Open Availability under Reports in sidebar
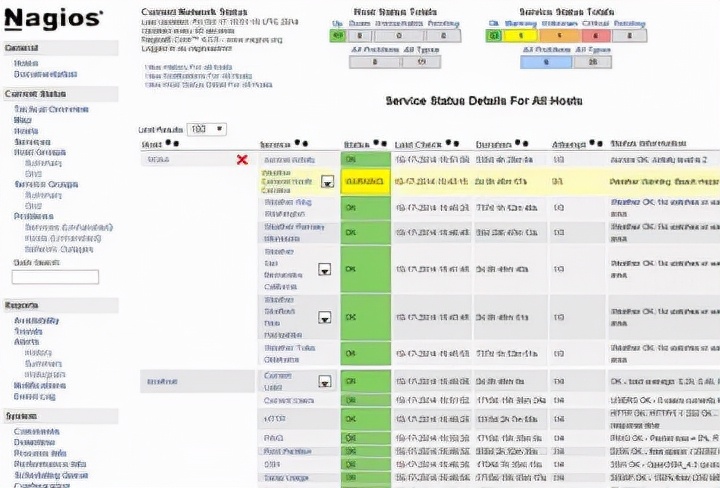This screenshot has width=720, height=488. click(x=40, y=321)
